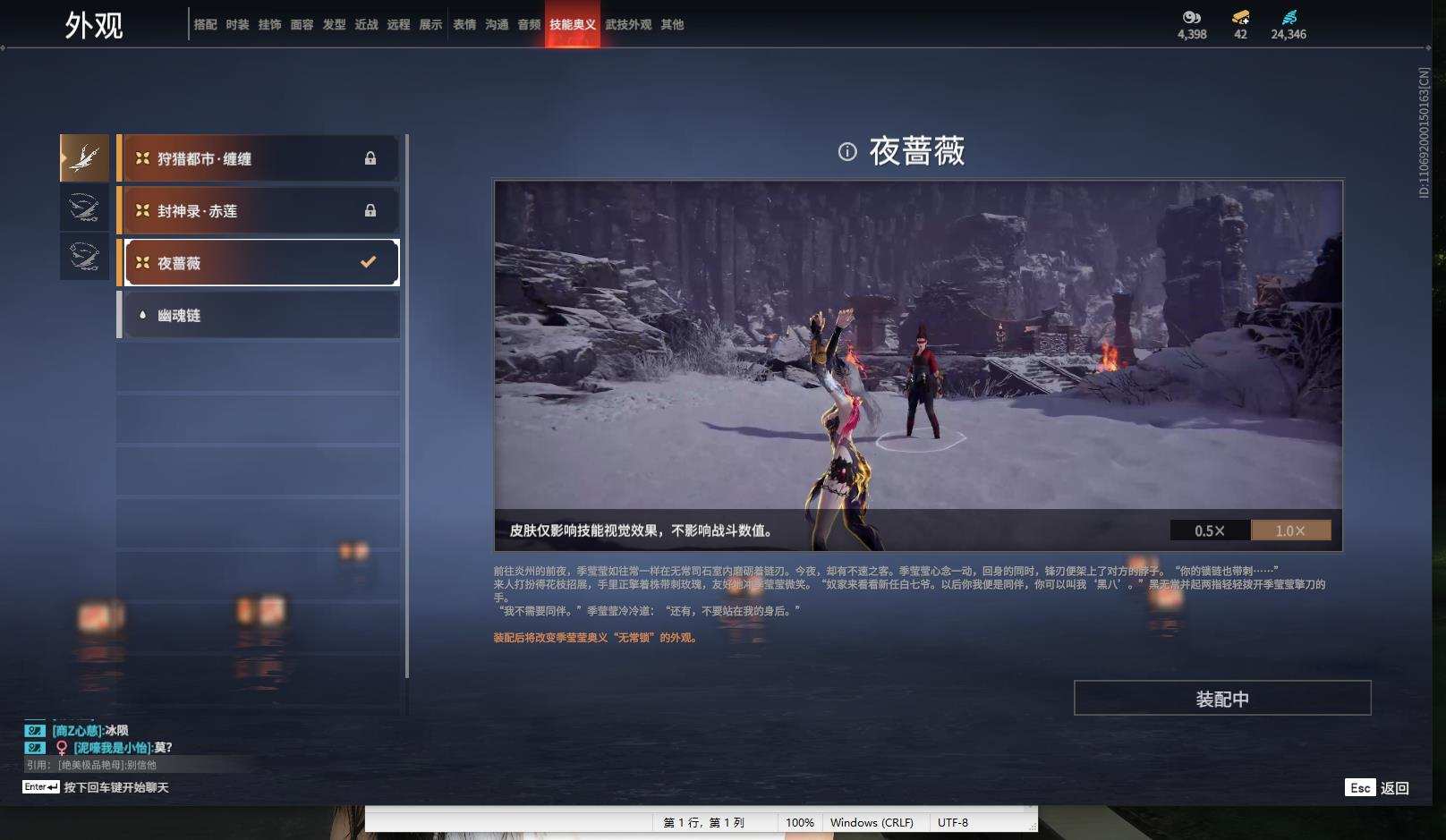
Task: Click the player name 泥嚎我是小怡 in chat
Action: pyautogui.click(x=112, y=747)
